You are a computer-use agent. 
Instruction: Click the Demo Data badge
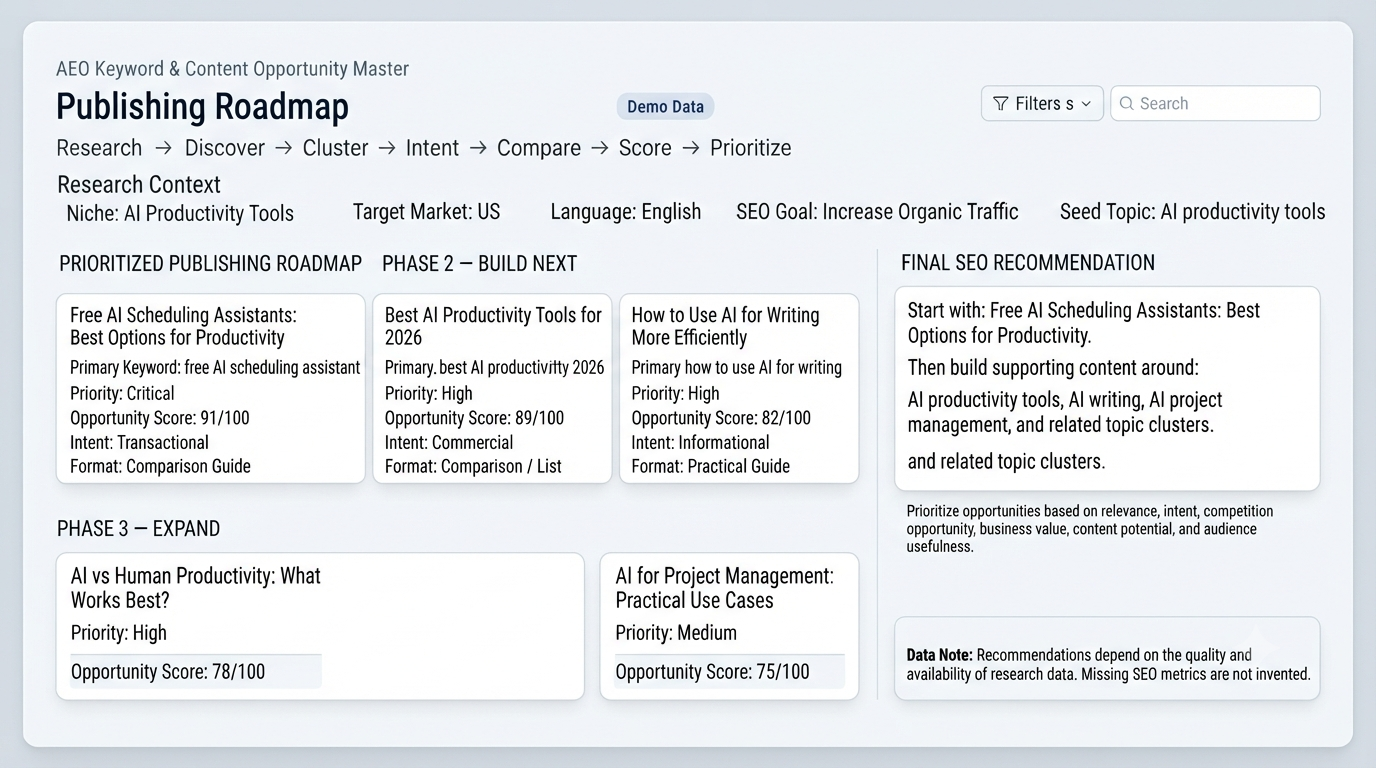(665, 106)
